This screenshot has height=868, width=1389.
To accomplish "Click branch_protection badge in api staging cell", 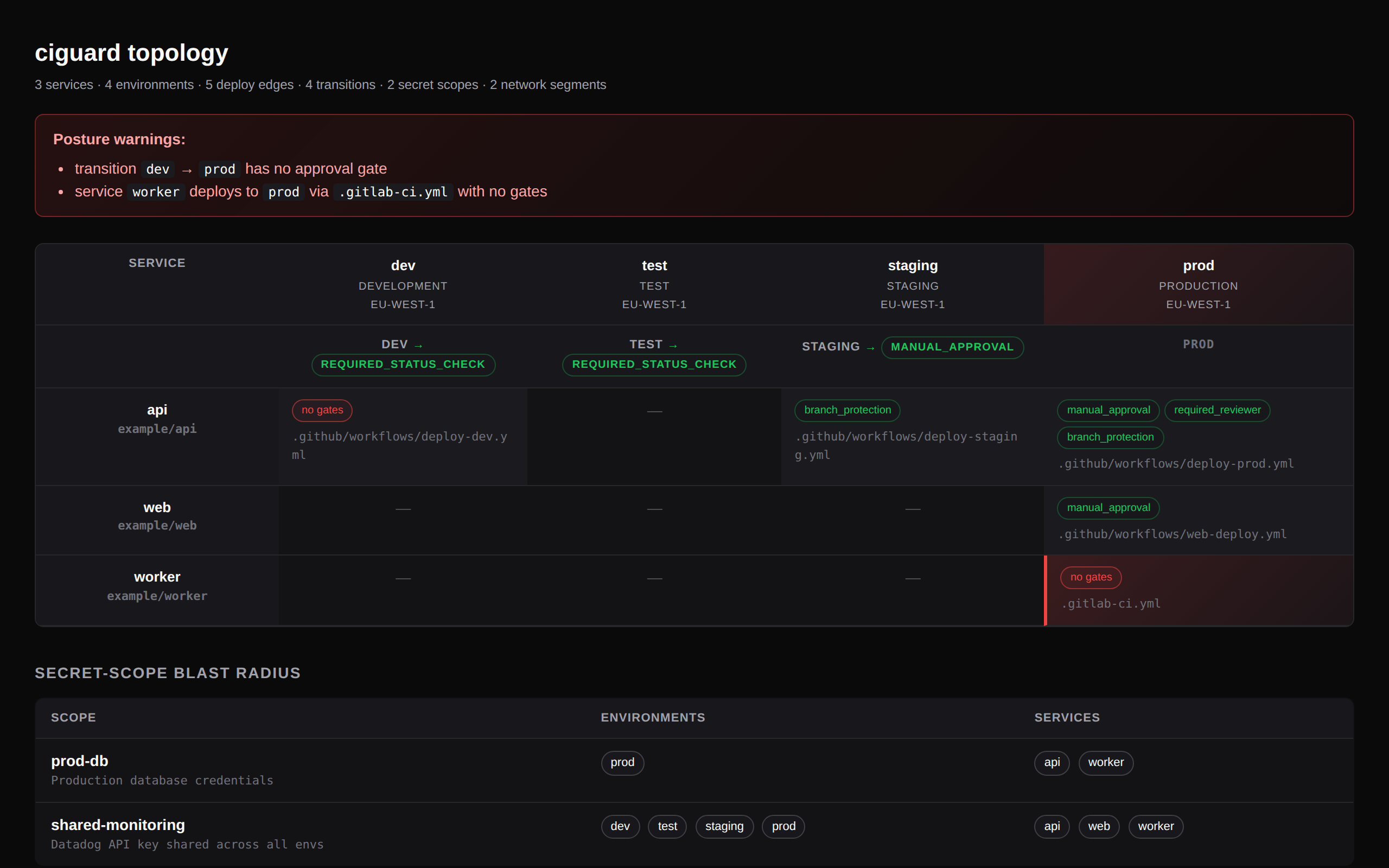I will [847, 410].
